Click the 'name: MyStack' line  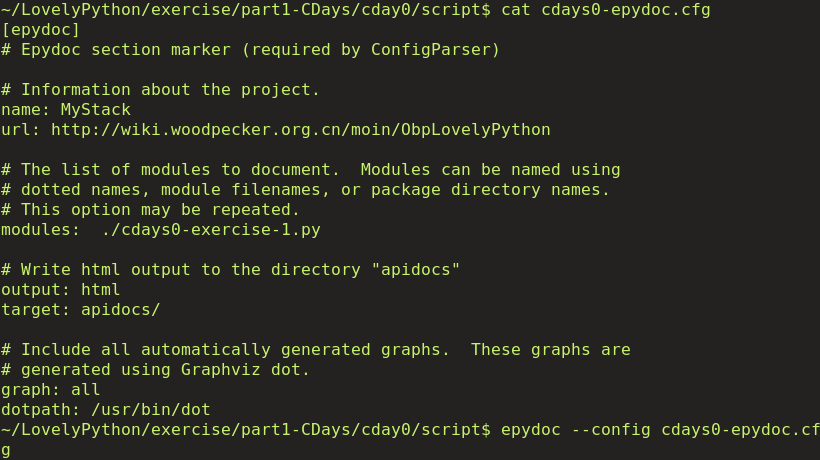point(65,110)
